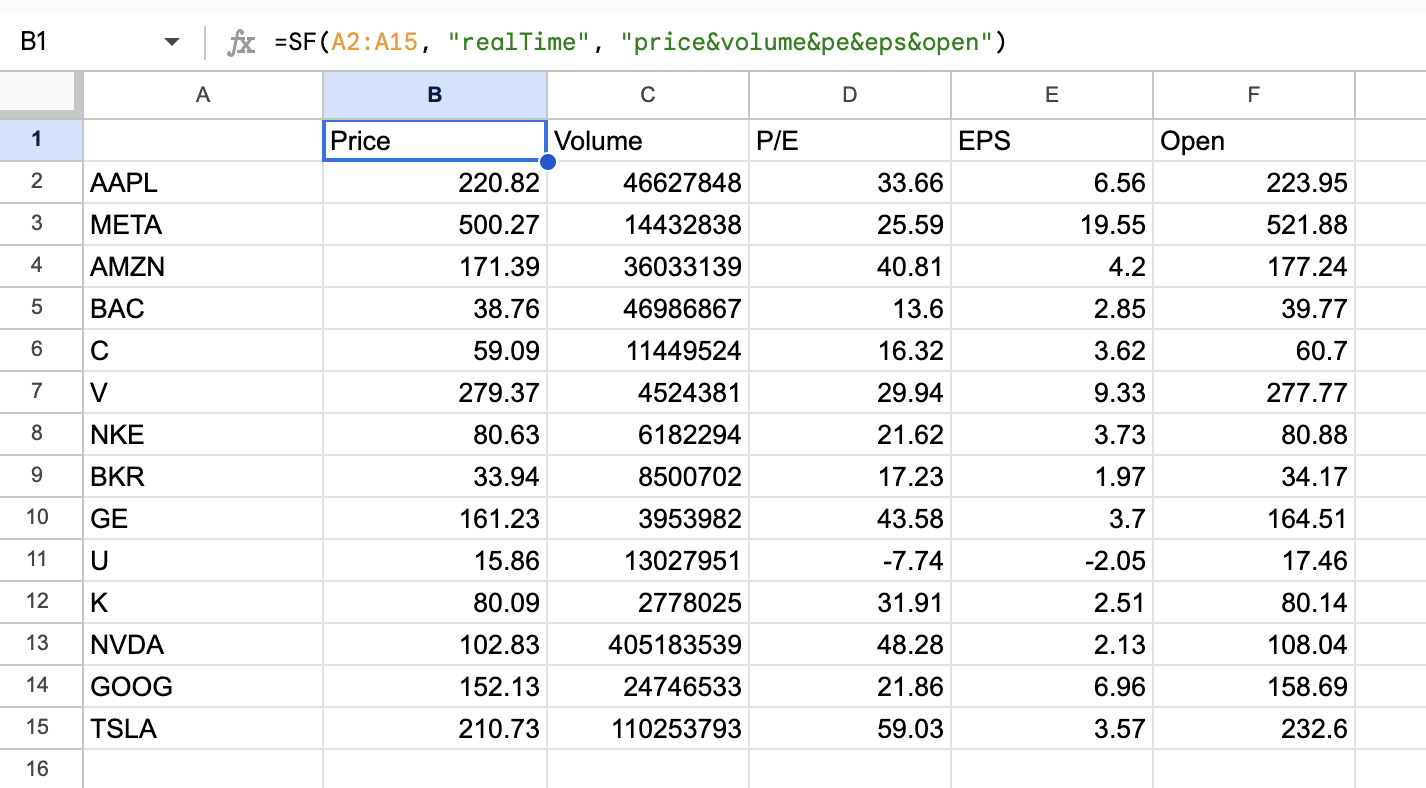1426x788 pixels.
Task: Select the Price header cell
Action: coord(433,140)
